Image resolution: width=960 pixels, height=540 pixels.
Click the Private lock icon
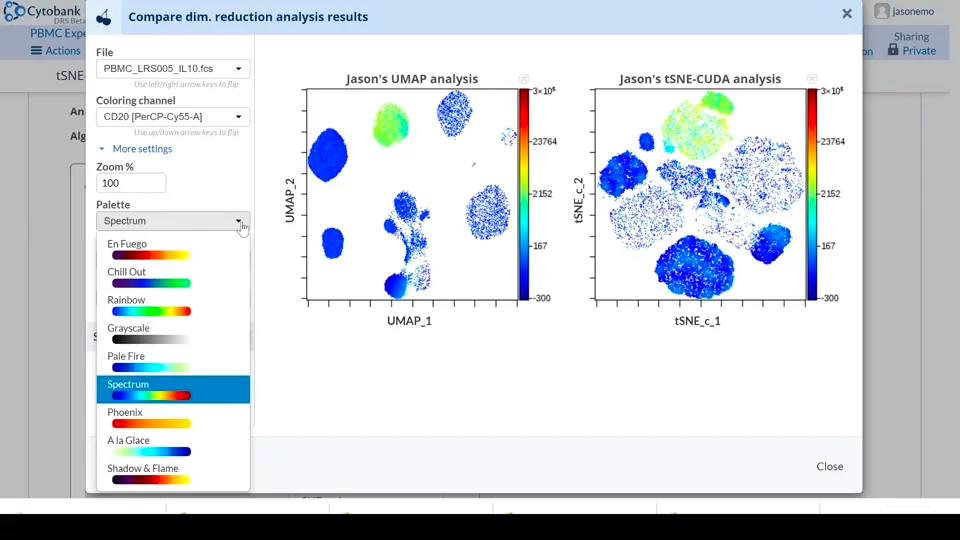(x=893, y=50)
